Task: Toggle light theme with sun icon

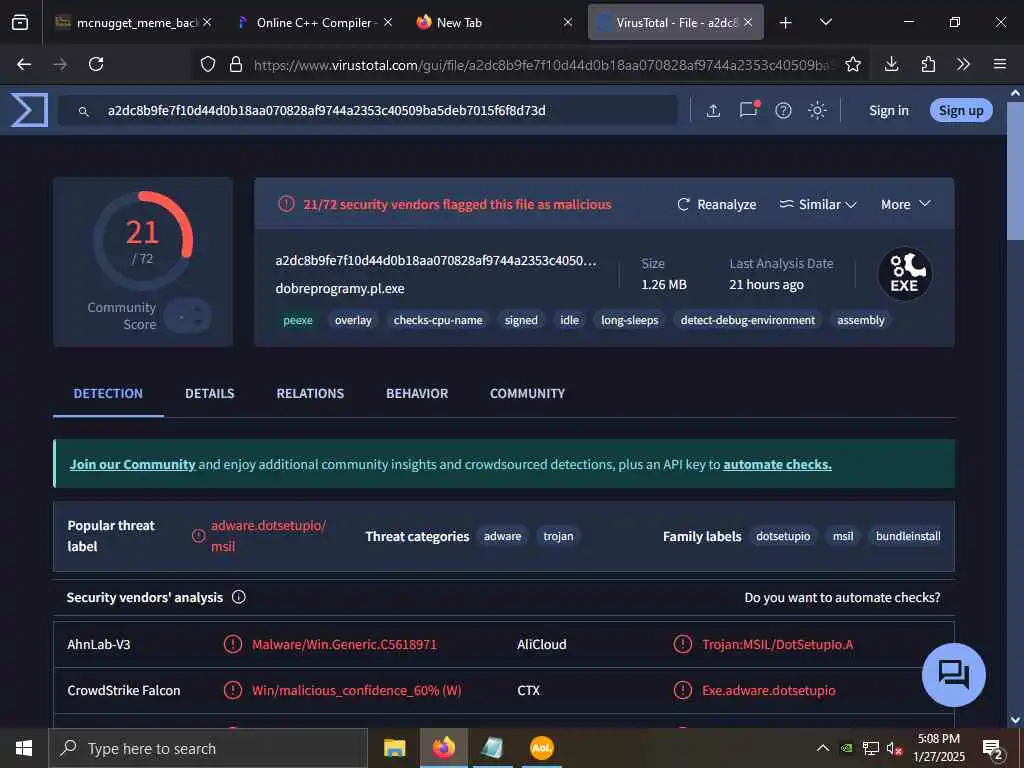Action: 817,110
